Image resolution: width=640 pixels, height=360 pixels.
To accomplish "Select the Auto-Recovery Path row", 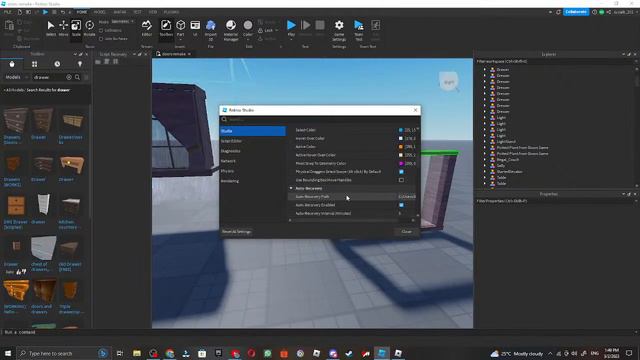I will pos(352,197).
